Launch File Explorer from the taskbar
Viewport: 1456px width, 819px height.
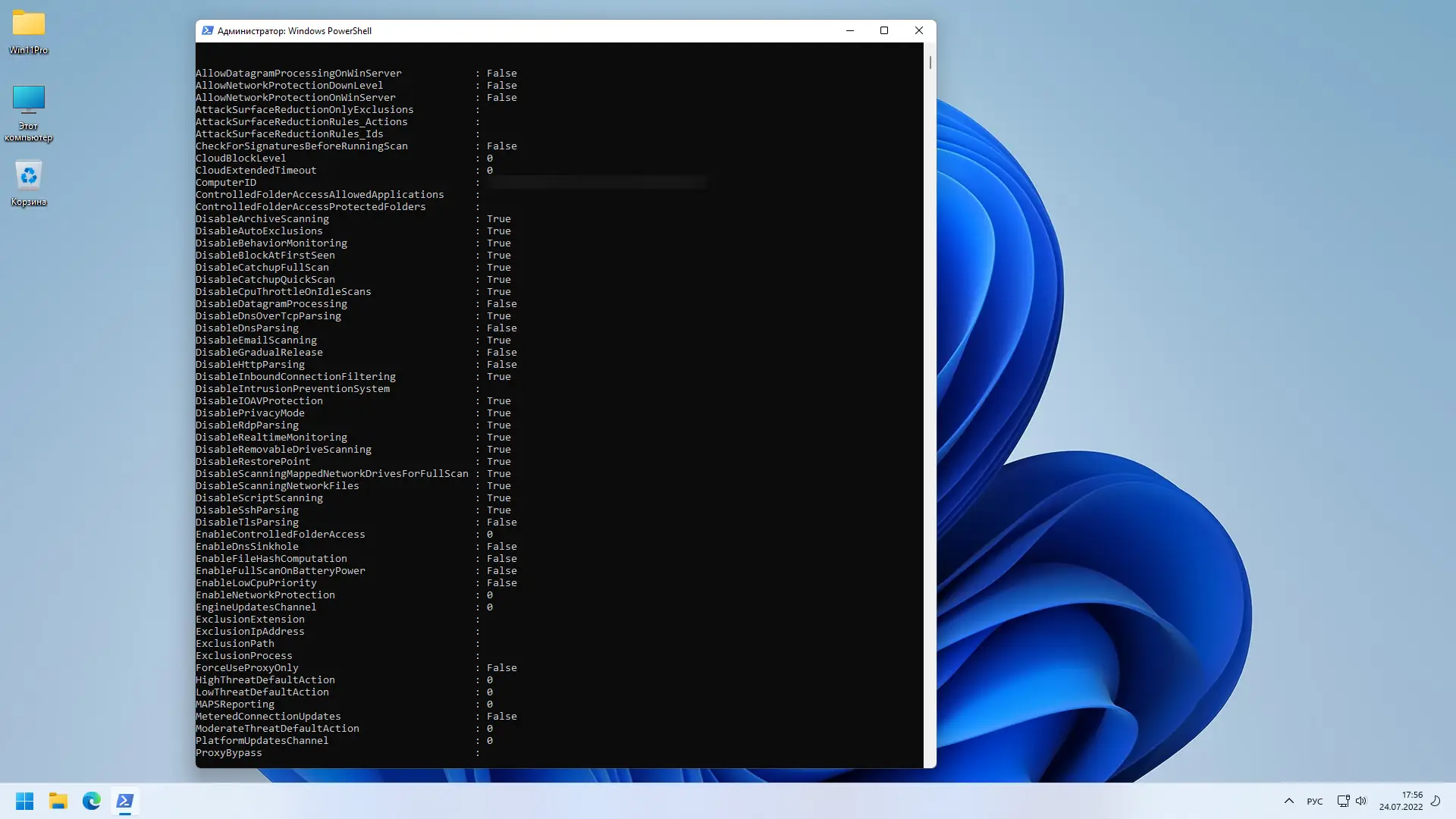click(x=58, y=801)
